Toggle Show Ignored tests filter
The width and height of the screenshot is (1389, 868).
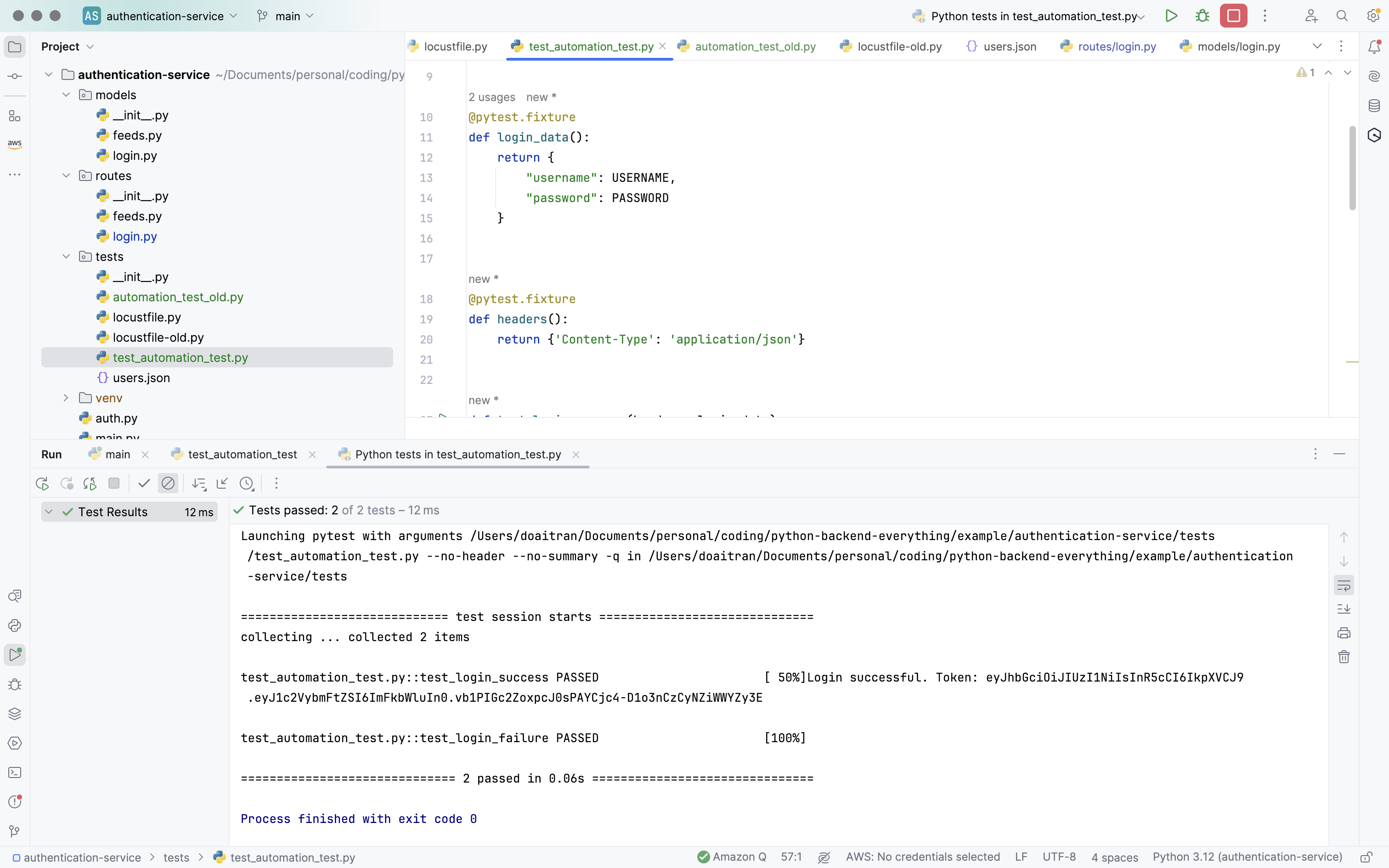pyautogui.click(x=168, y=483)
